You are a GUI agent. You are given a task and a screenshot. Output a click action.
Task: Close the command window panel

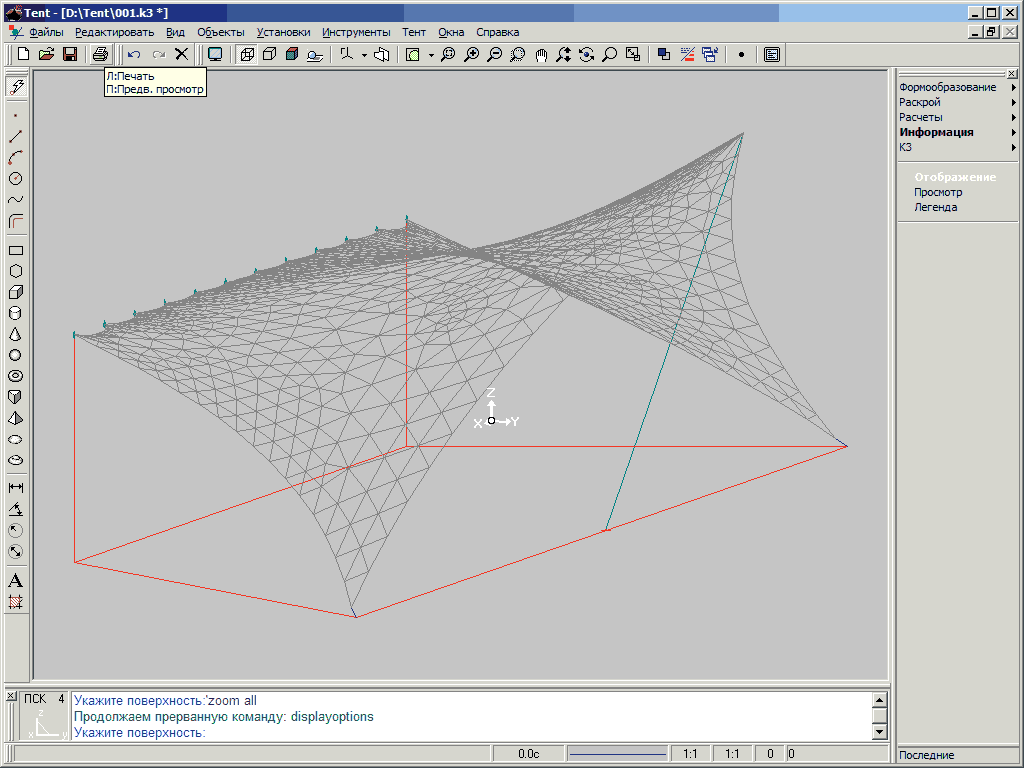click(x=10, y=696)
